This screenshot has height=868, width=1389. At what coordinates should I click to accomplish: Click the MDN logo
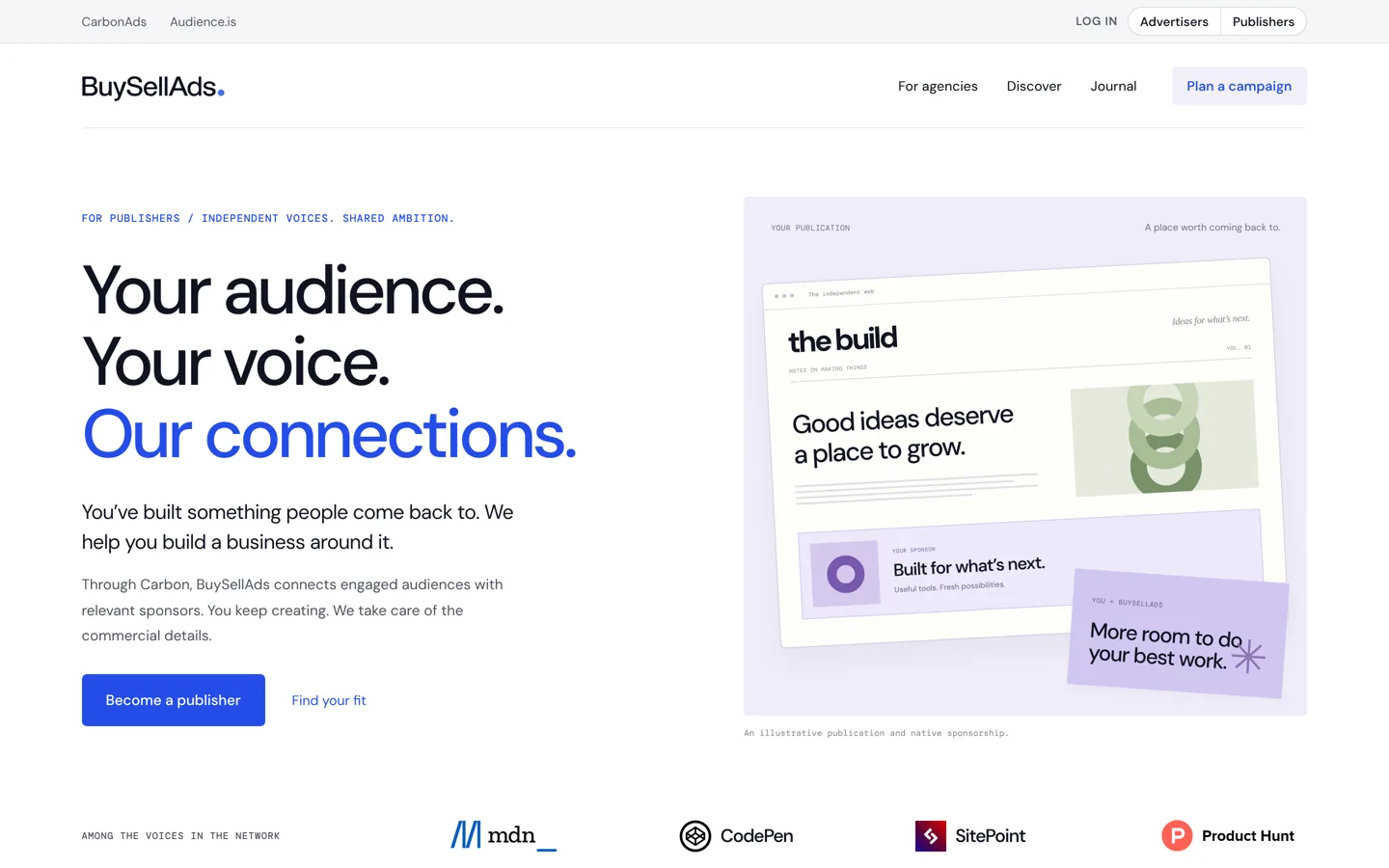coord(504,835)
